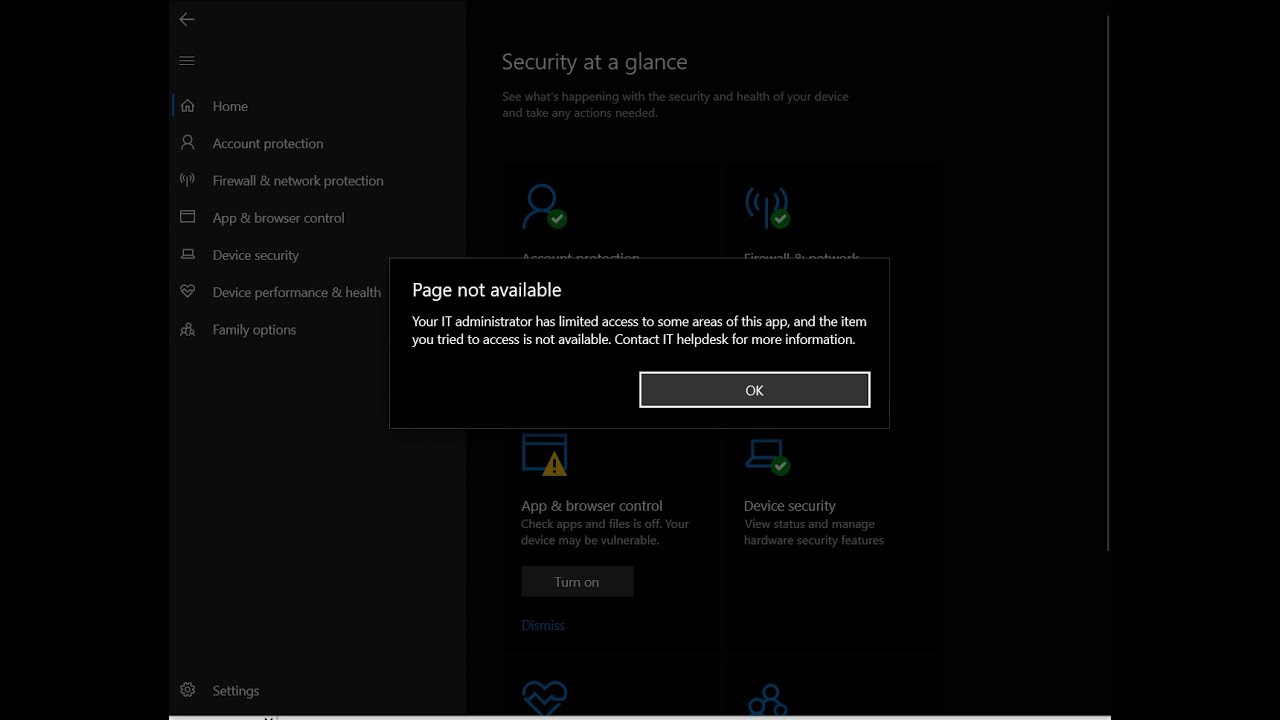
Task: Click the App & browser control tile title
Action: tap(592, 506)
